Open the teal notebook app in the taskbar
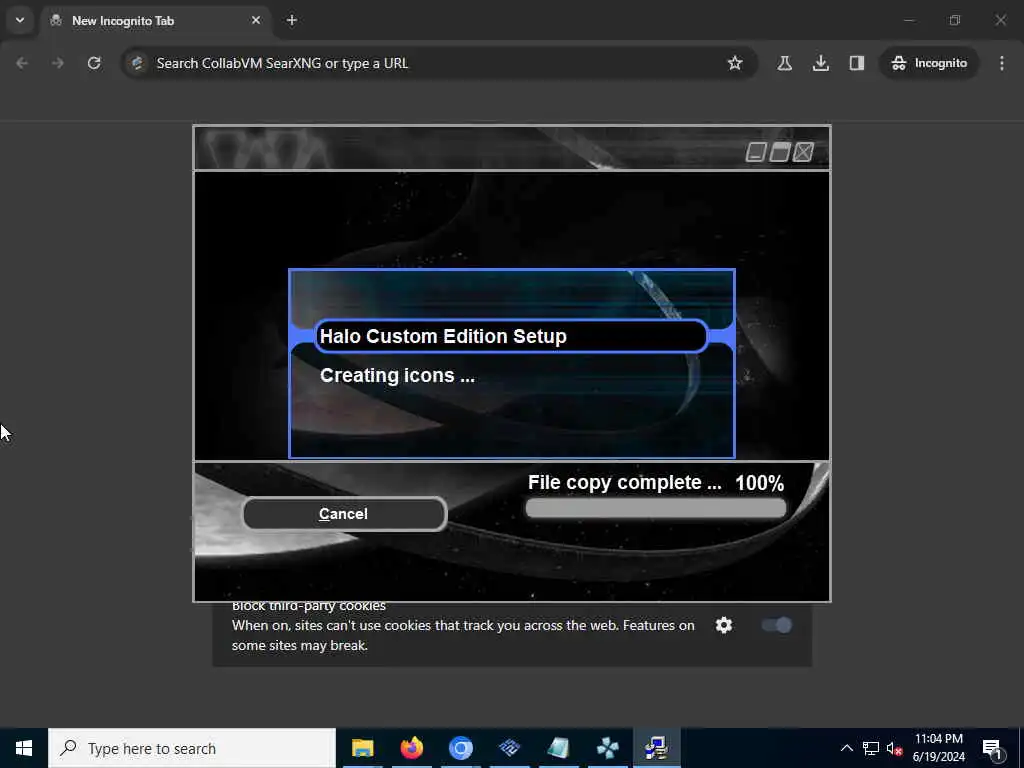Image resolution: width=1024 pixels, height=768 pixels. click(x=558, y=748)
